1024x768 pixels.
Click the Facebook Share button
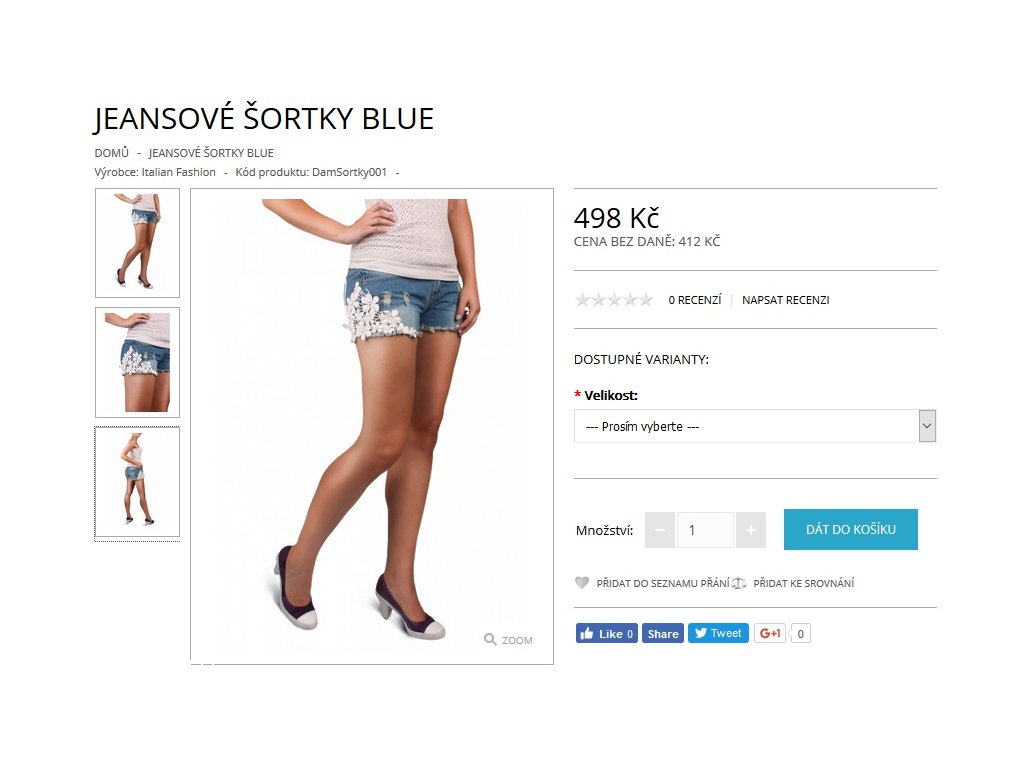pyautogui.click(x=663, y=633)
